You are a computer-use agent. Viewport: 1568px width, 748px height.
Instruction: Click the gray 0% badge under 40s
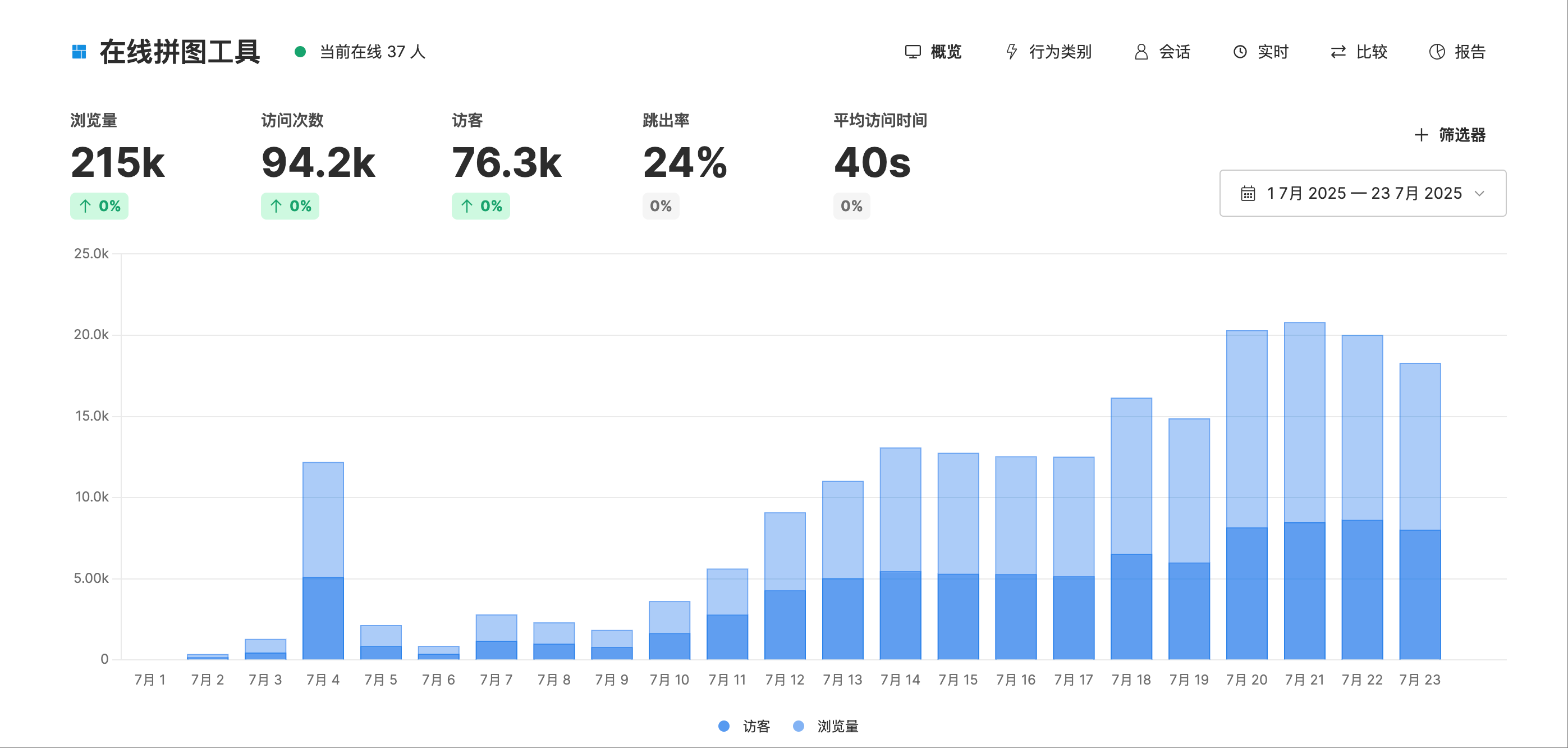point(851,206)
